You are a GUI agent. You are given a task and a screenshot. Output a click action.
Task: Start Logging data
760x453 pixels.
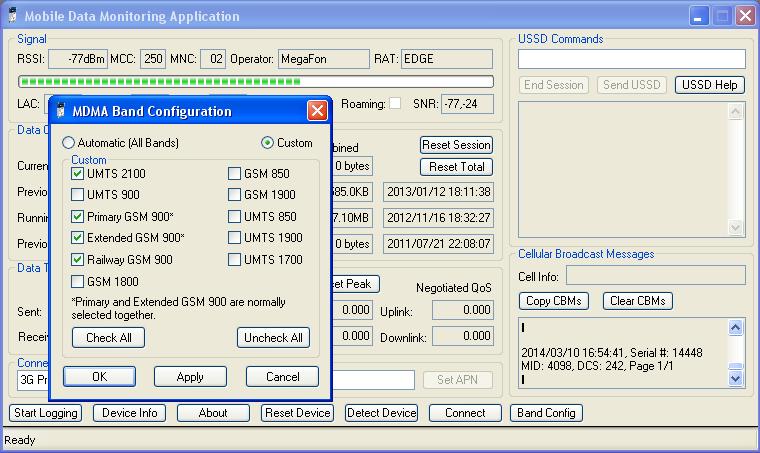click(x=46, y=413)
